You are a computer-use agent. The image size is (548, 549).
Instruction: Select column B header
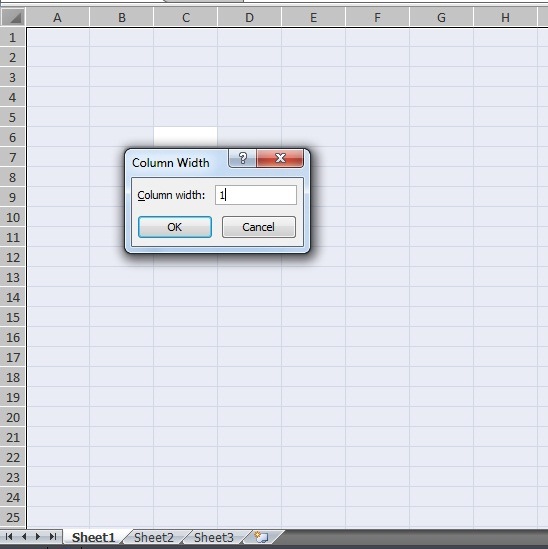point(122,18)
